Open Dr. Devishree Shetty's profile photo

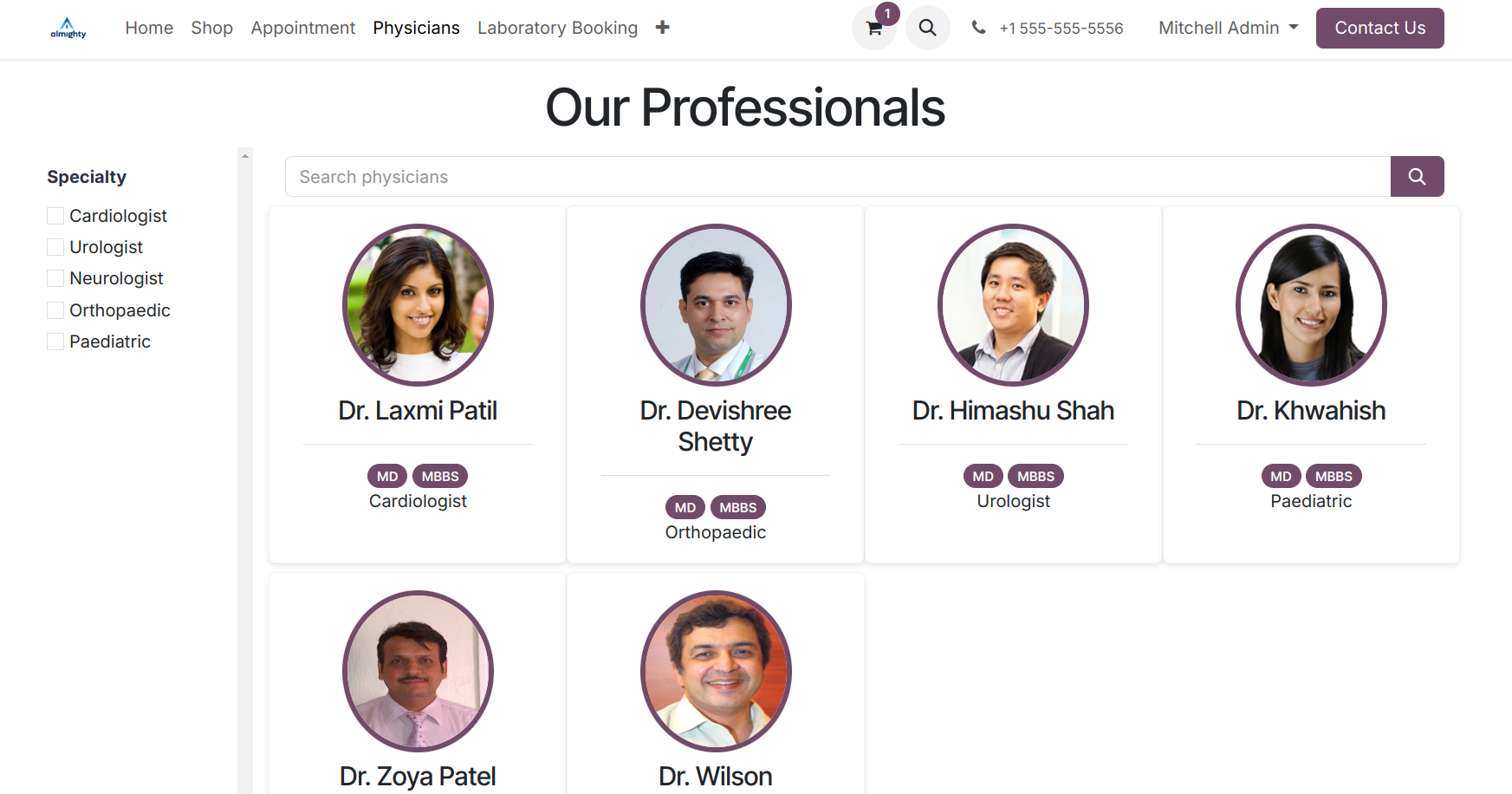(x=716, y=305)
